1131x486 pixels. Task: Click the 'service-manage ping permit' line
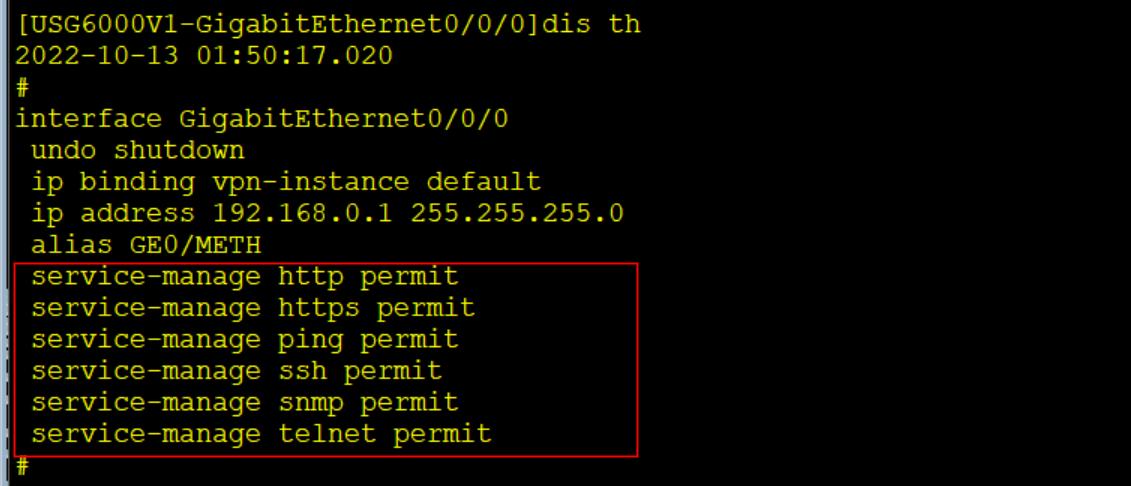(x=244, y=339)
